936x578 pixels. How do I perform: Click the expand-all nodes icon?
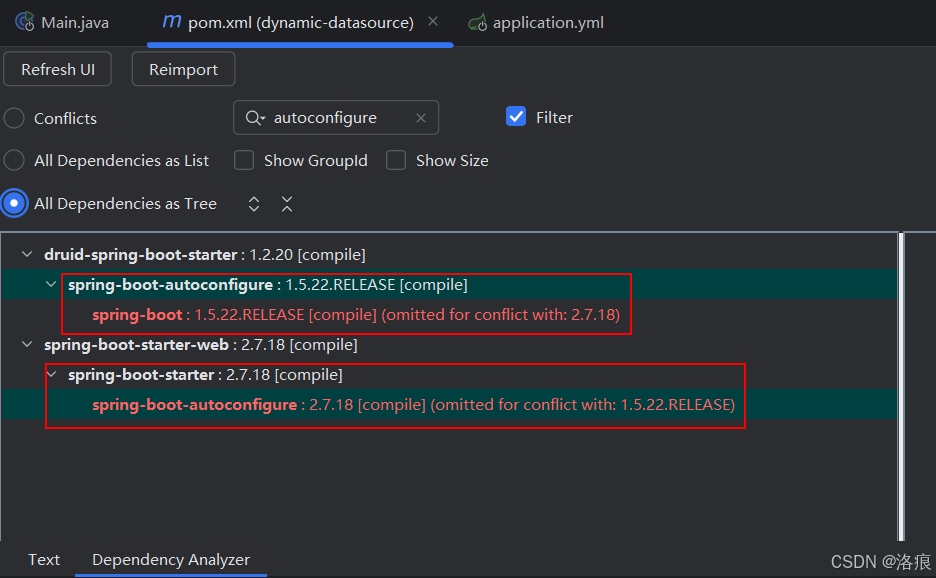253,203
